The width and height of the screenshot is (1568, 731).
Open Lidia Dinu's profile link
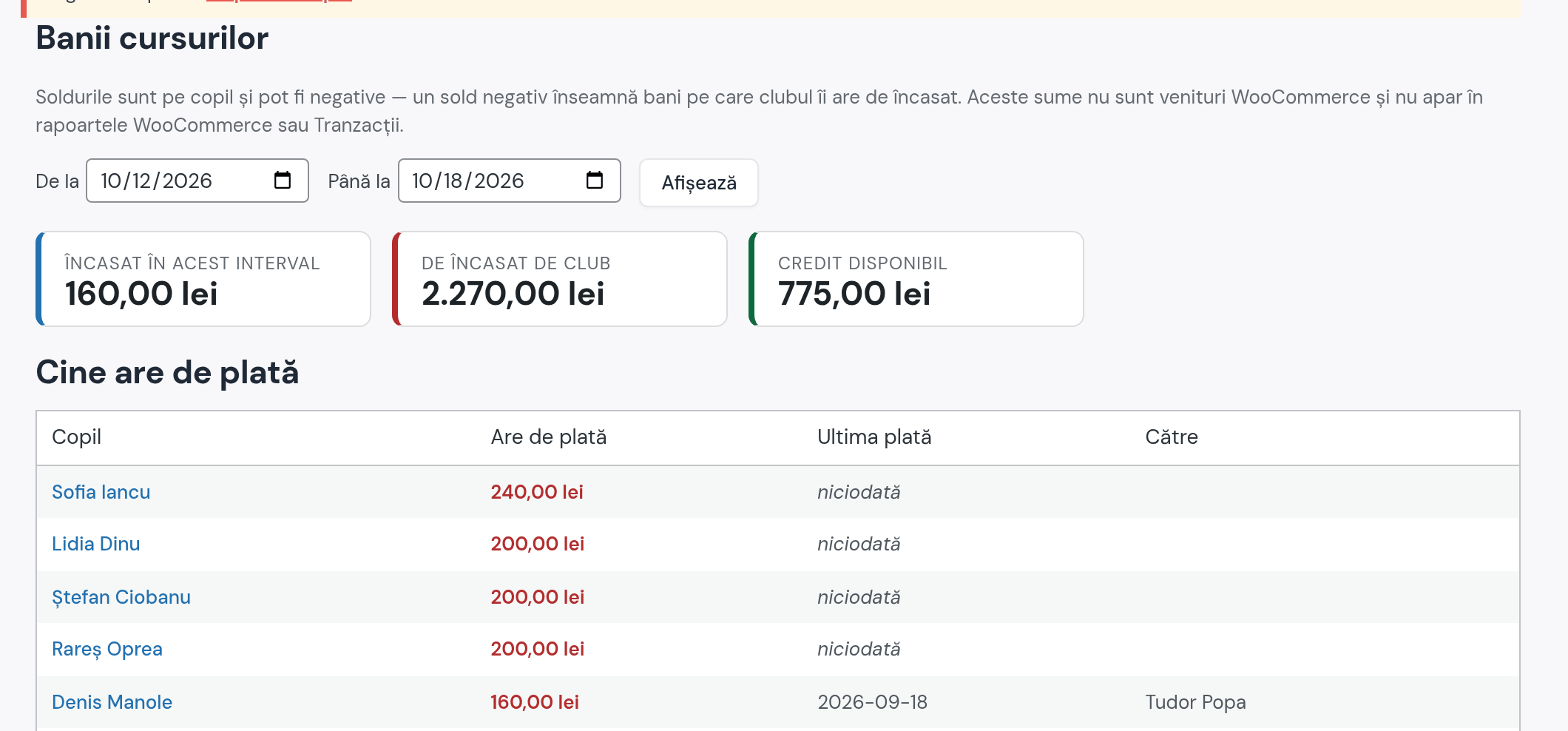click(x=96, y=544)
